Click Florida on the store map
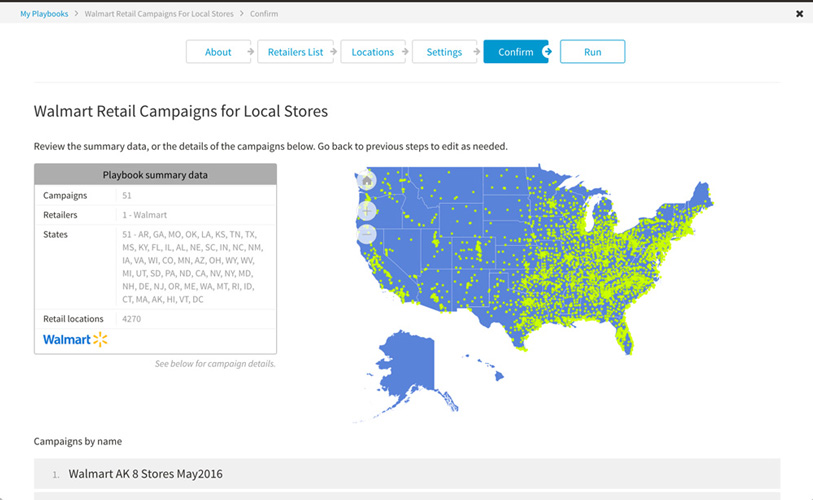Viewport: 813px width, 500px height. (x=622, y=337)
